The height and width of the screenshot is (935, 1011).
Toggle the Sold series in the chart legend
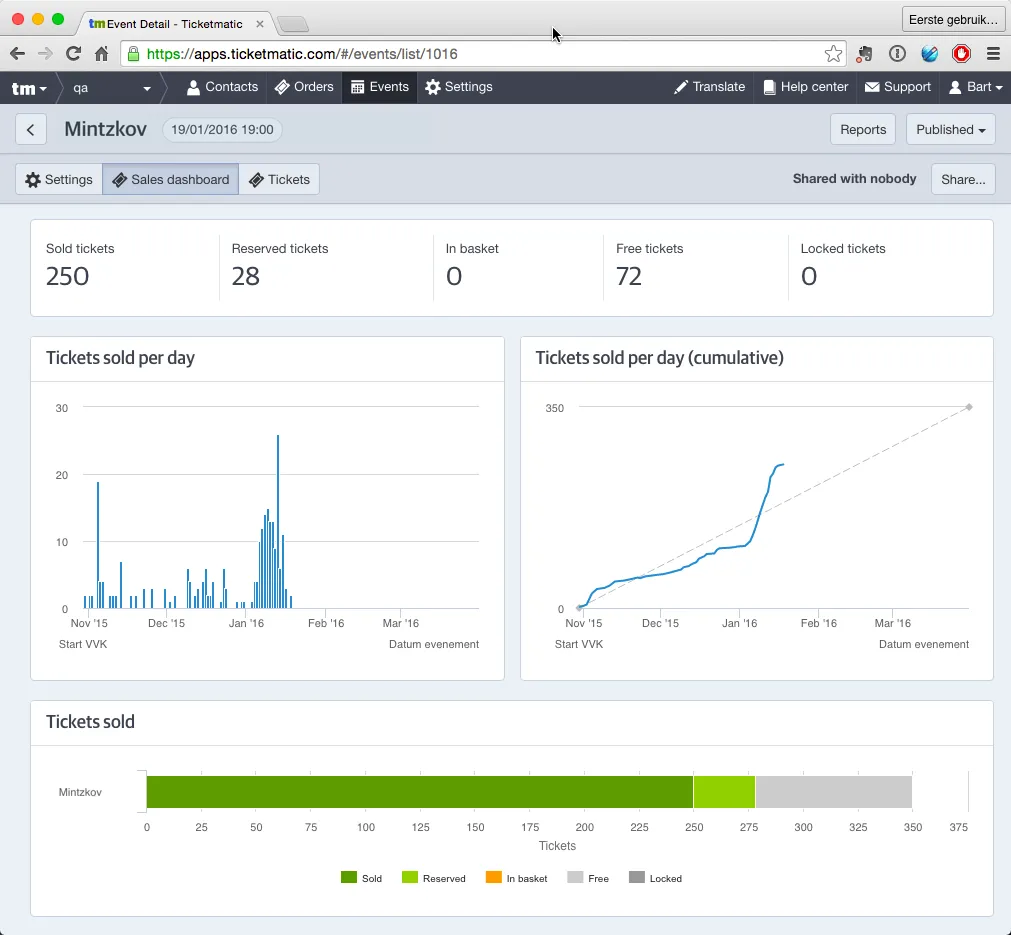(x=361, y=878)
